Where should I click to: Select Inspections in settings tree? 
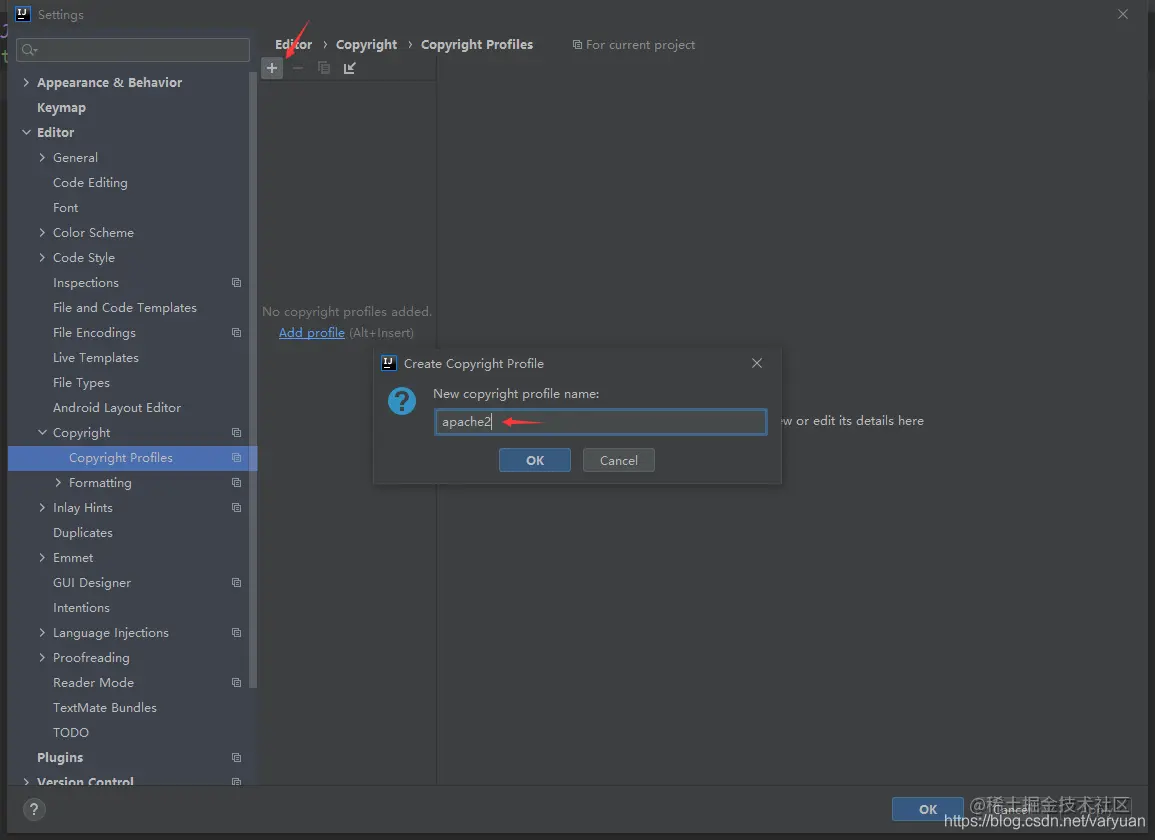coord(85,283)
